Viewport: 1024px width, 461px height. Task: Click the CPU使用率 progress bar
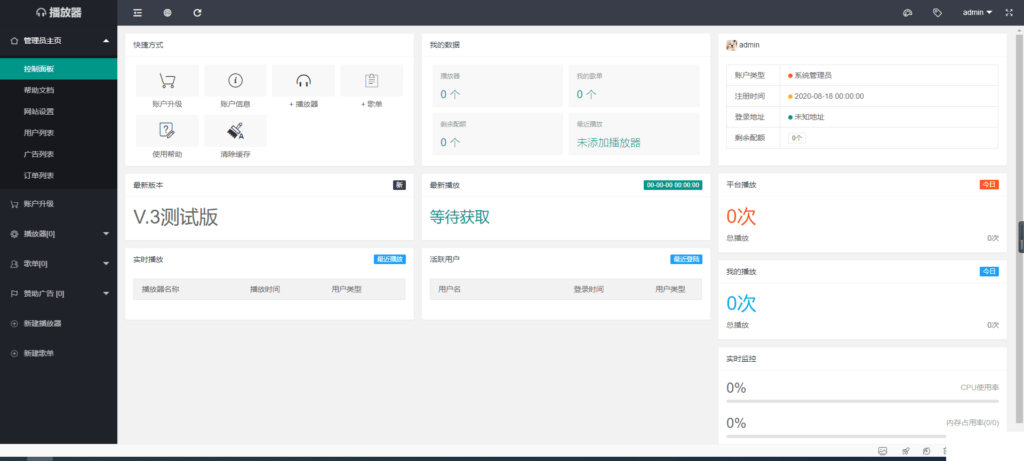[x=862, y=400]
